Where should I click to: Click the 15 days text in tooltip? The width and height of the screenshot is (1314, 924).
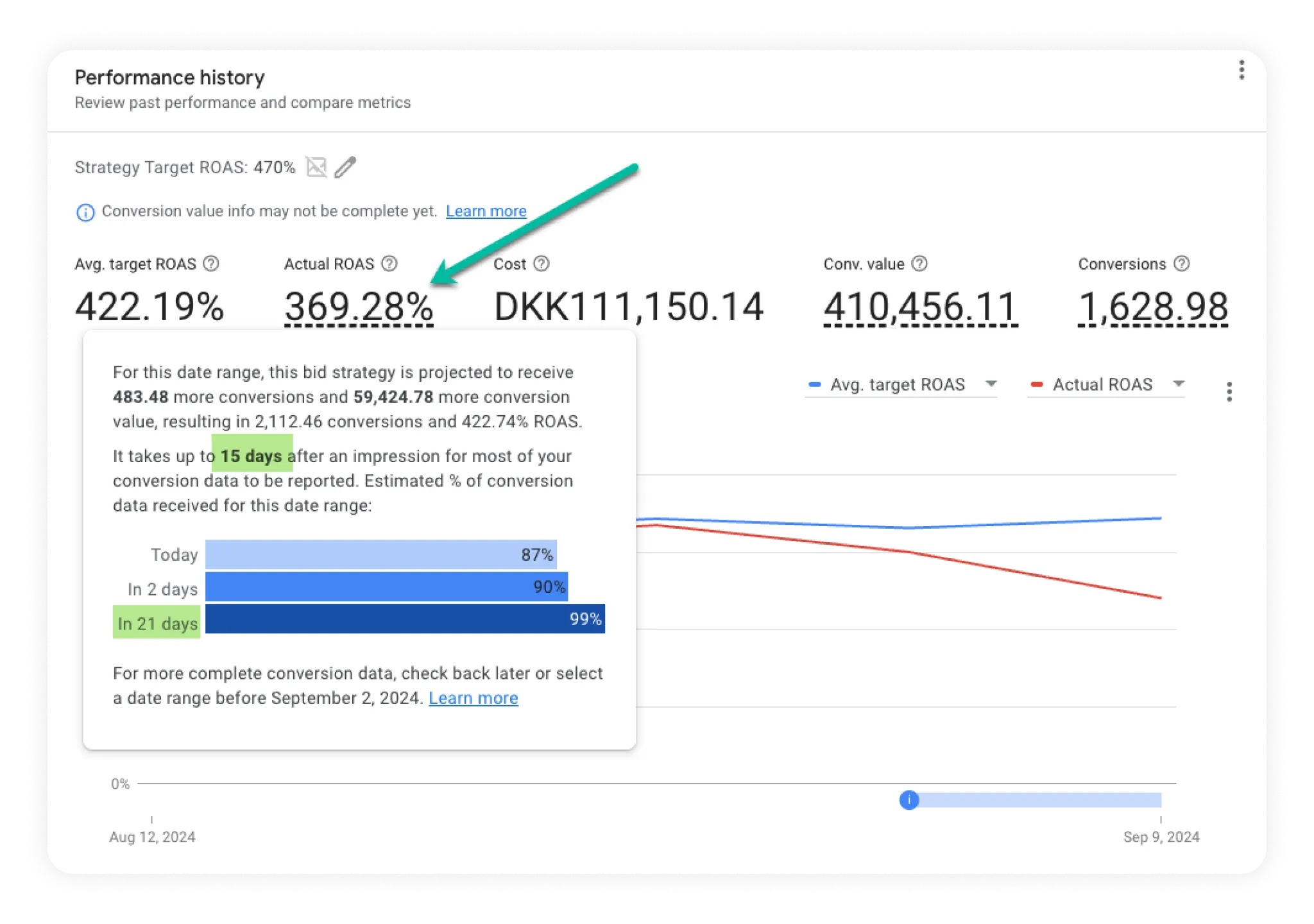pyautogui.click(x=251, y=456)
